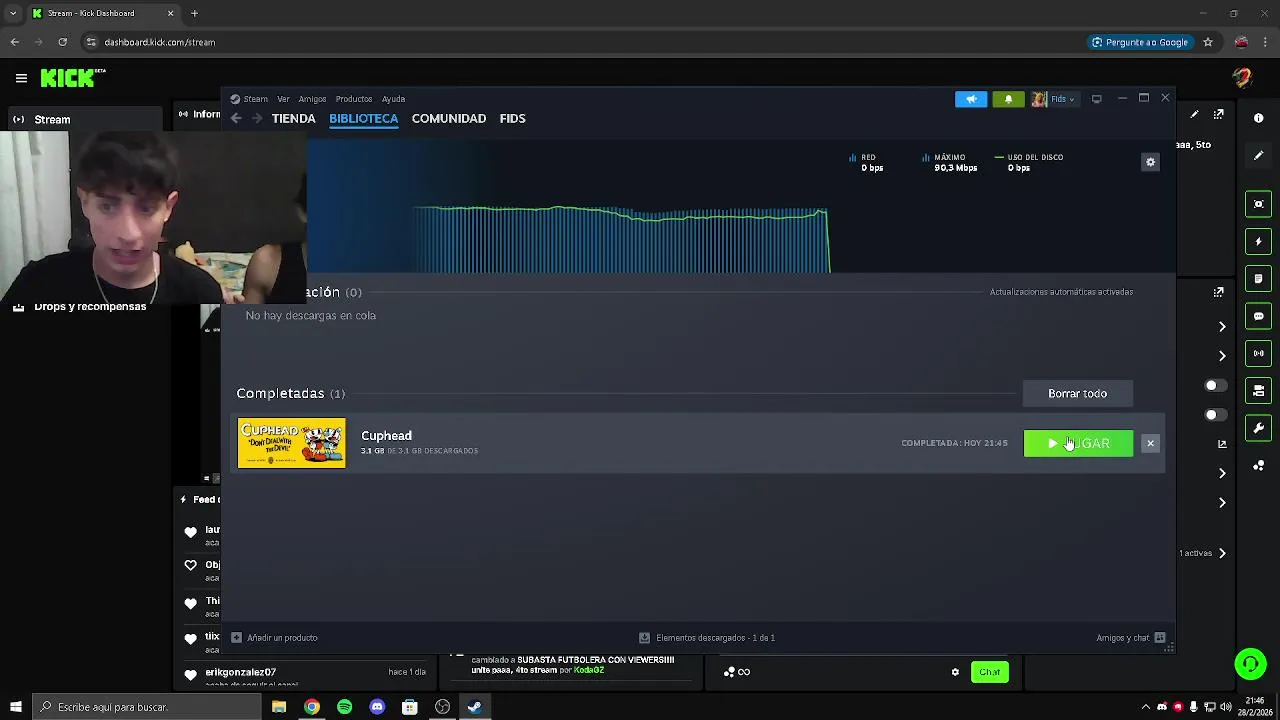Pop out the Kick stream info panel

pos(1219,115)
